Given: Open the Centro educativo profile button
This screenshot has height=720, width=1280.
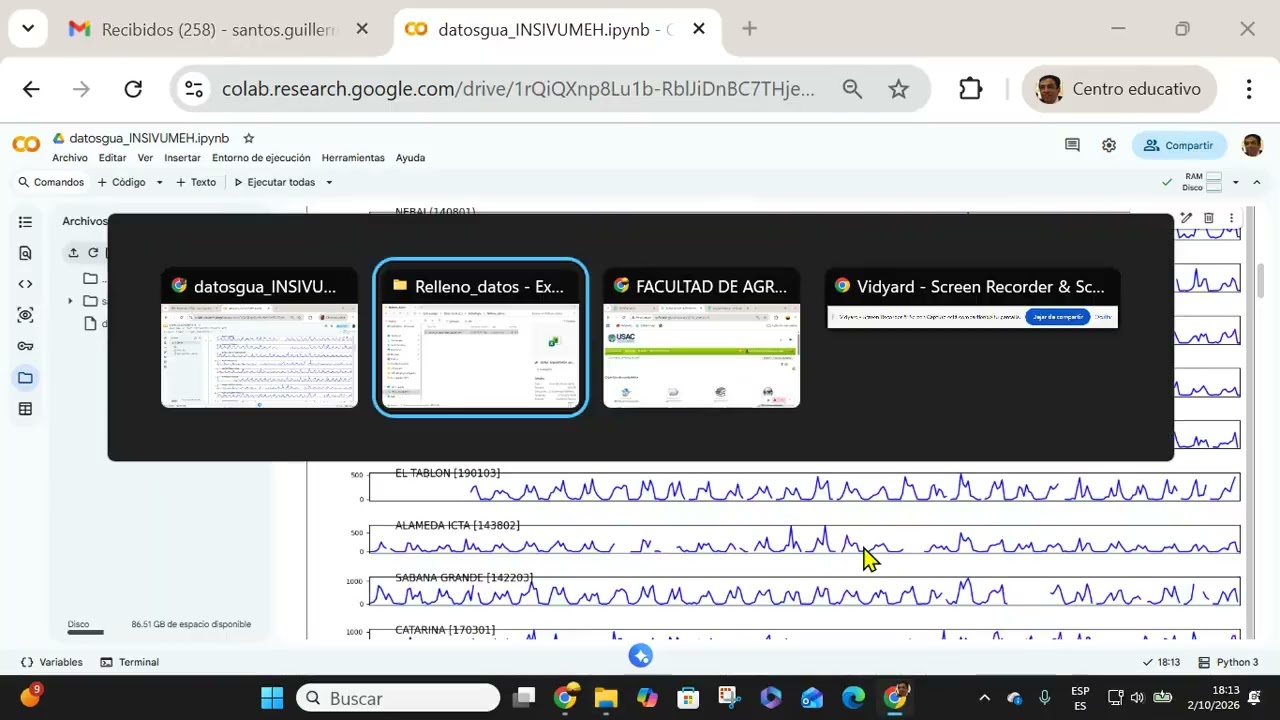Looking at the screenshot, I should tap(1119, 89).
